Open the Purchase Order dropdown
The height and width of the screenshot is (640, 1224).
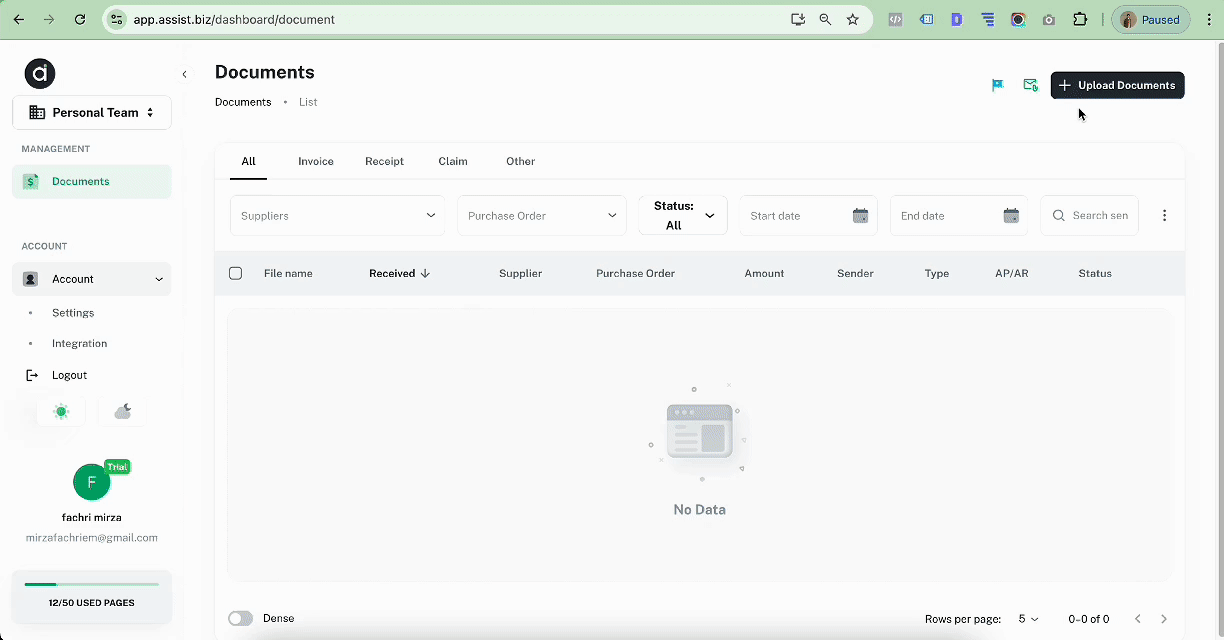pos(541,216)
